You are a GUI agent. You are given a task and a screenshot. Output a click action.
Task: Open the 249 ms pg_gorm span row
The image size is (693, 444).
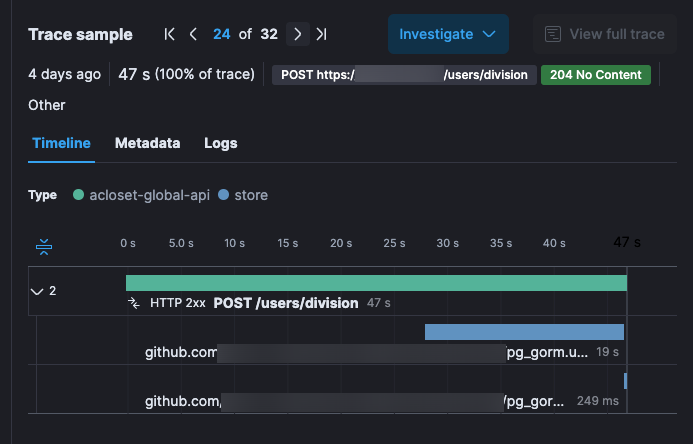380,401
